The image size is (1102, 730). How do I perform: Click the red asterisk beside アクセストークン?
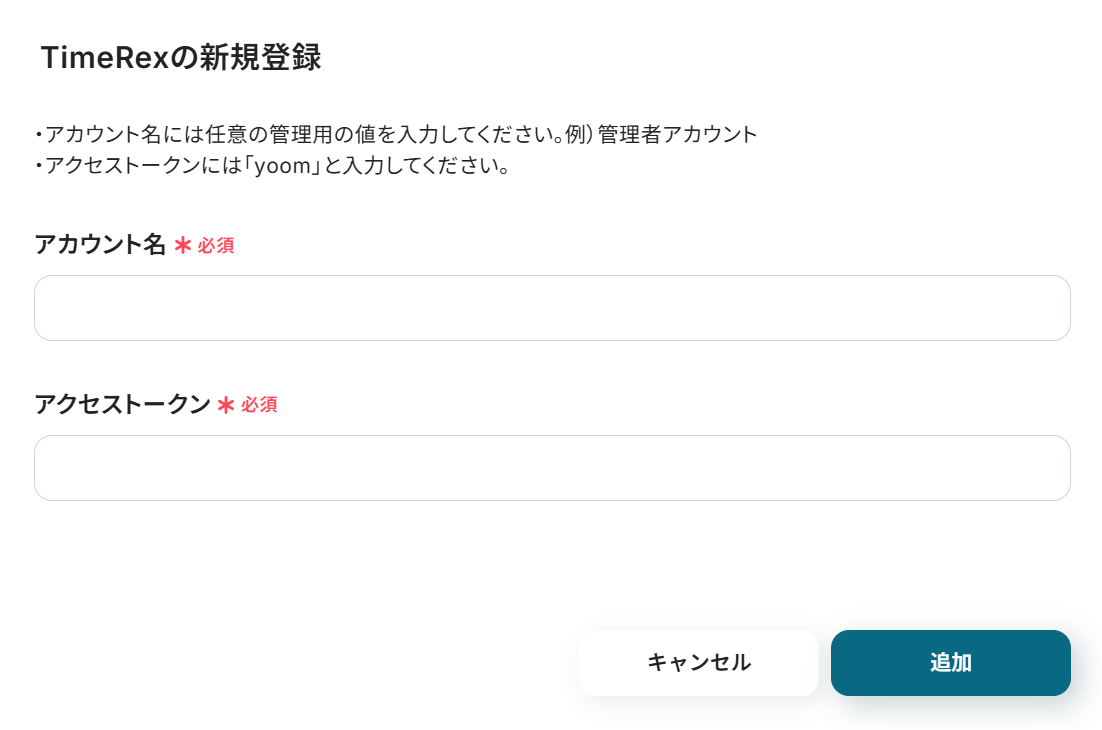click(x=226, y=405)
